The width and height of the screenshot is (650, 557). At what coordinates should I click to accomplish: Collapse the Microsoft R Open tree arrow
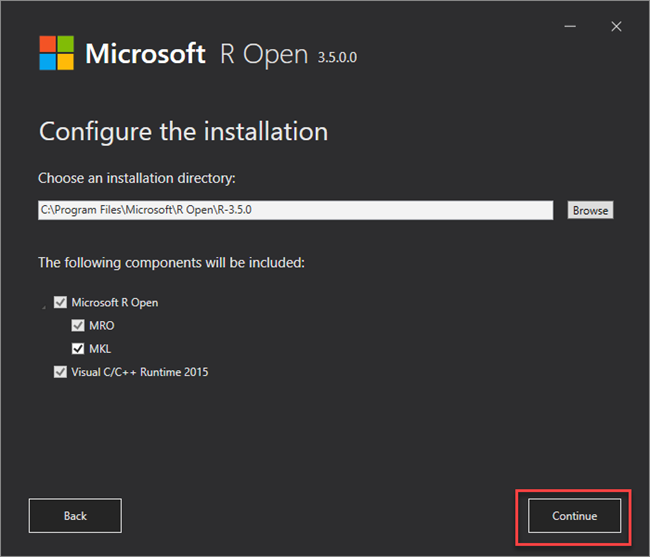pyautogui.click(x=44, y=304)
